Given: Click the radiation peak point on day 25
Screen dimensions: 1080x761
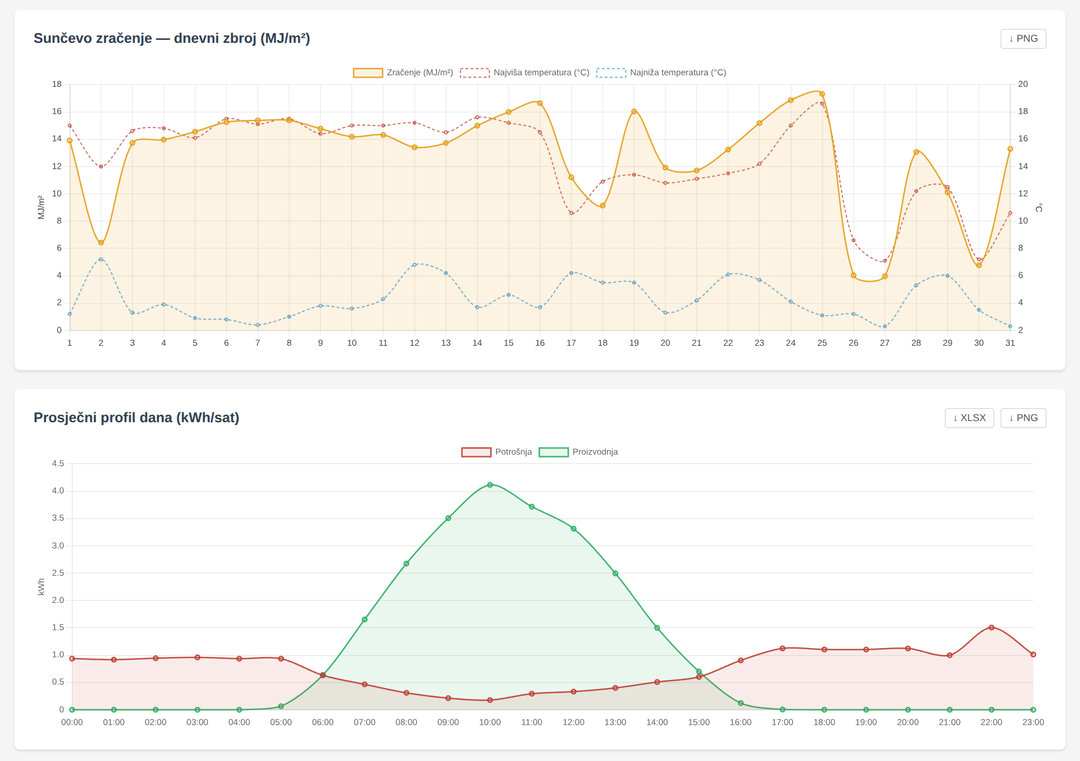Looking at the screenshot, I should pyautogui.click(x=822, y=94).
